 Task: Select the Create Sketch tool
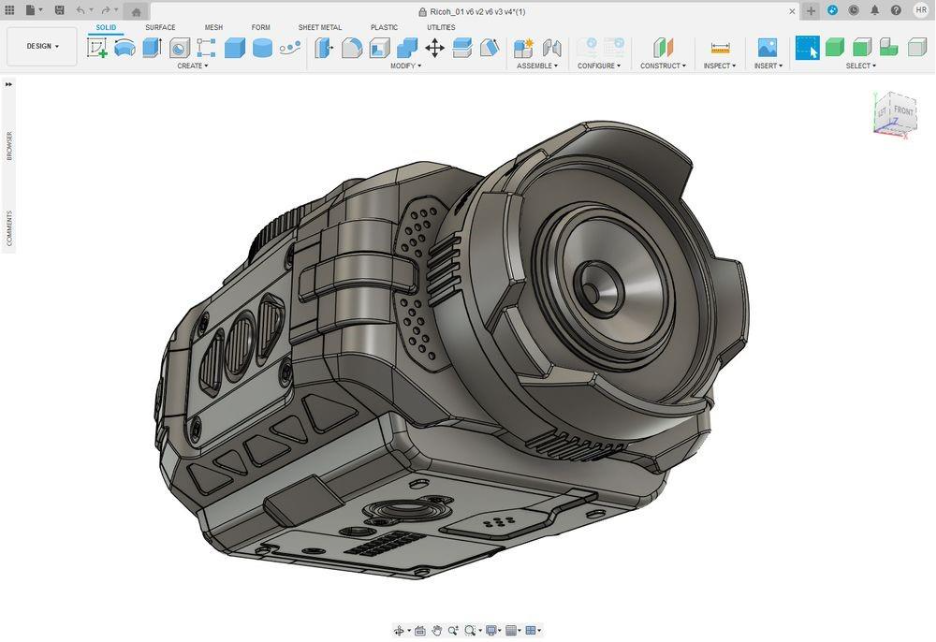coord(97,48)
